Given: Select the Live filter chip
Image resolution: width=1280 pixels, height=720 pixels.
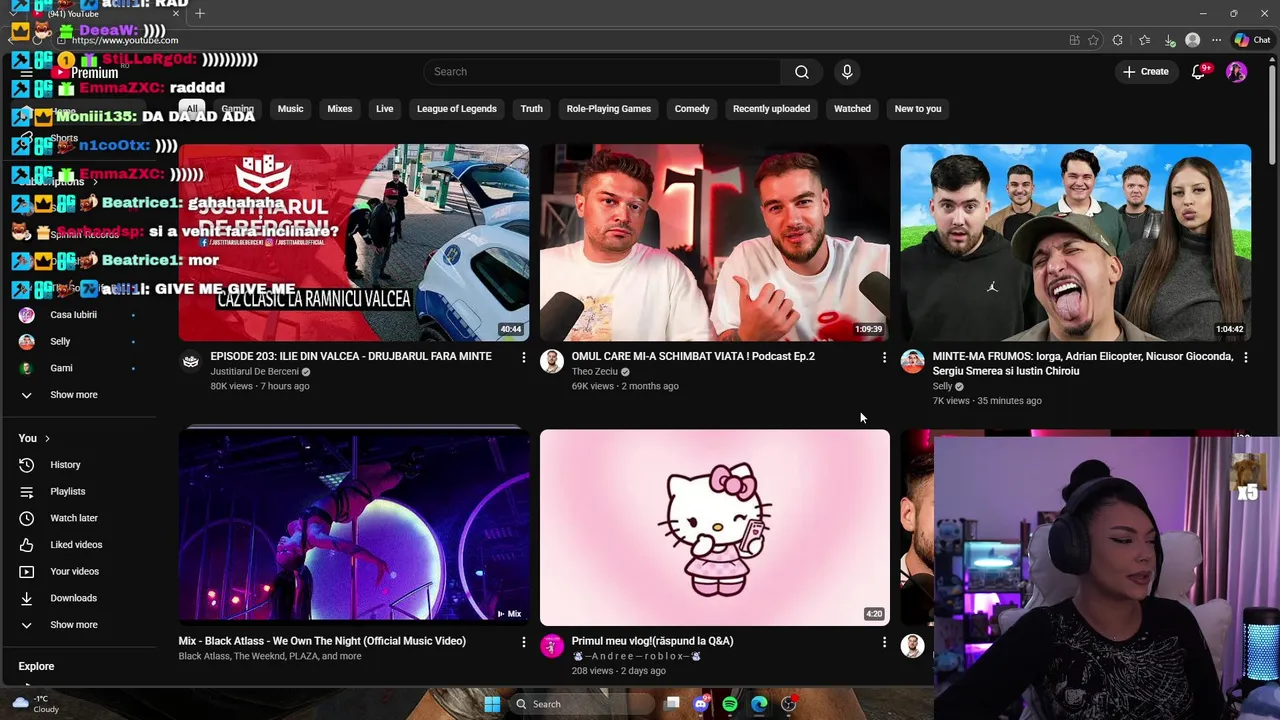Looking at the screenshot, I should pos(385,109).
